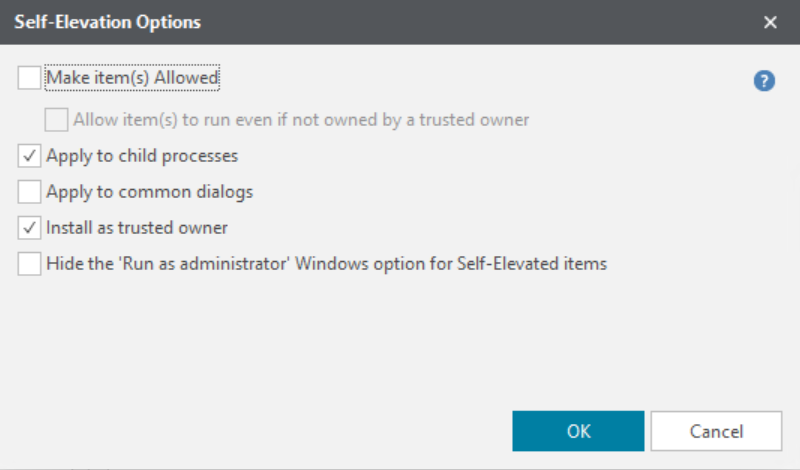Click the greyed-out trusted owner override checkbox
Viewport: 800px width, 470px height.
tap(56, 119)
